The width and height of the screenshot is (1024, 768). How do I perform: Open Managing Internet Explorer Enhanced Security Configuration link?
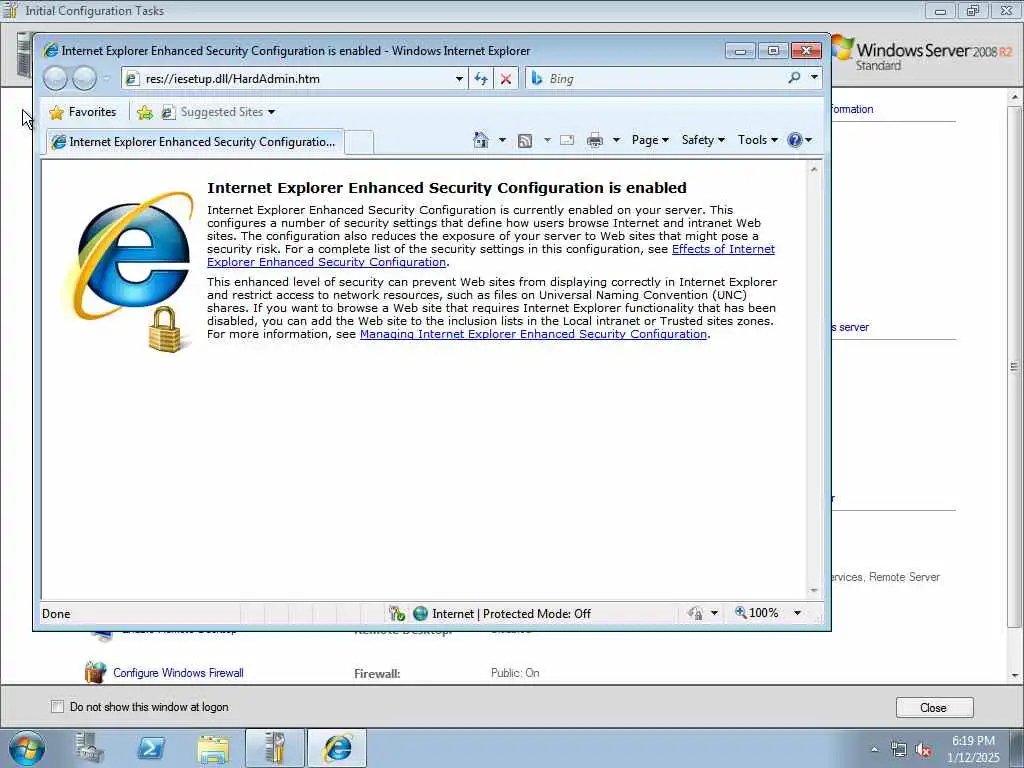click(534, 334)
